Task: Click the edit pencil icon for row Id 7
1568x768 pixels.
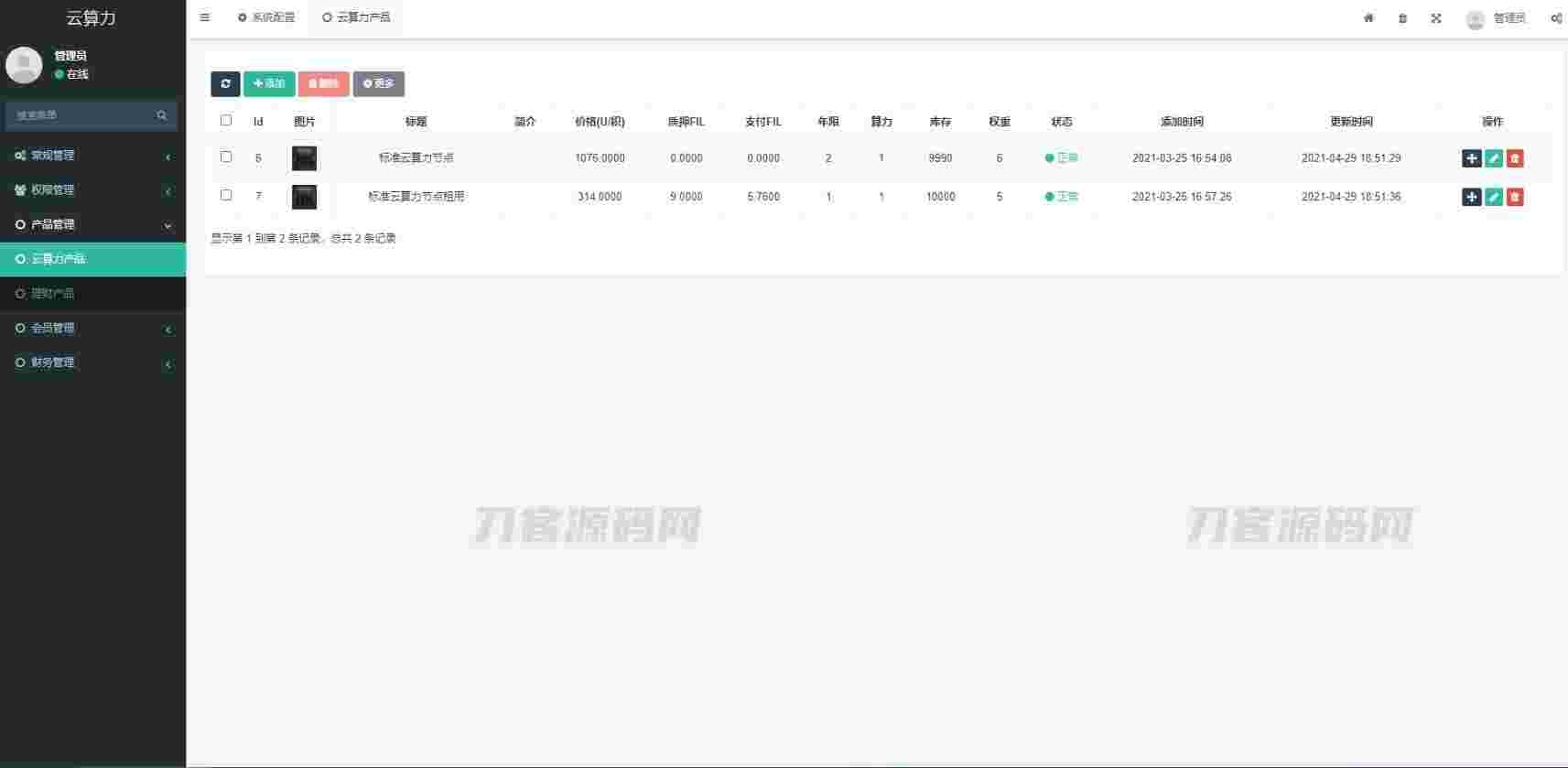Action: (x=1494, y=197)
